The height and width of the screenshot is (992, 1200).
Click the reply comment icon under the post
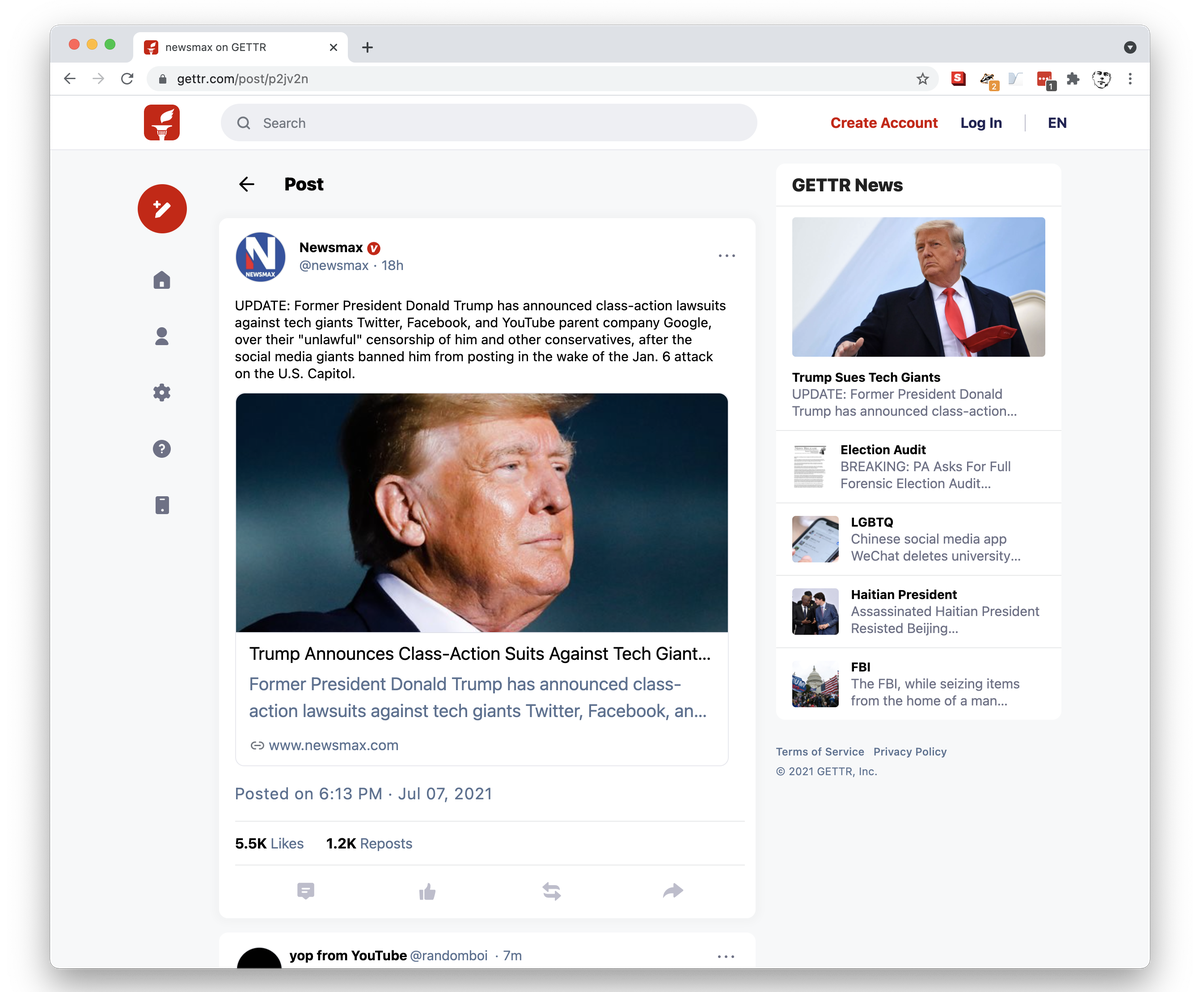(306, 891)
